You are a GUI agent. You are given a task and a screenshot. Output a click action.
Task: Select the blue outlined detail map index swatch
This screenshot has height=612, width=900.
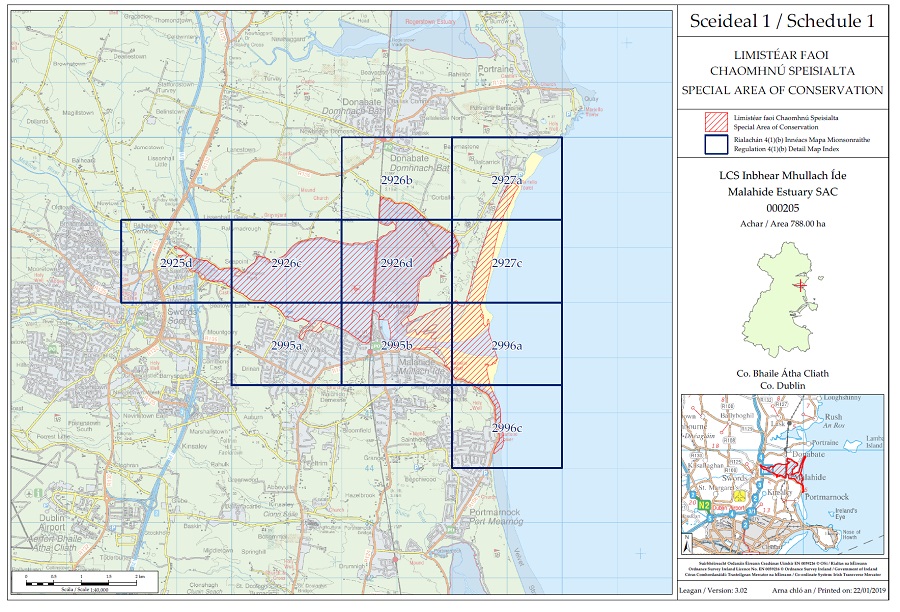pyautogui.click(x=716, y=144)
